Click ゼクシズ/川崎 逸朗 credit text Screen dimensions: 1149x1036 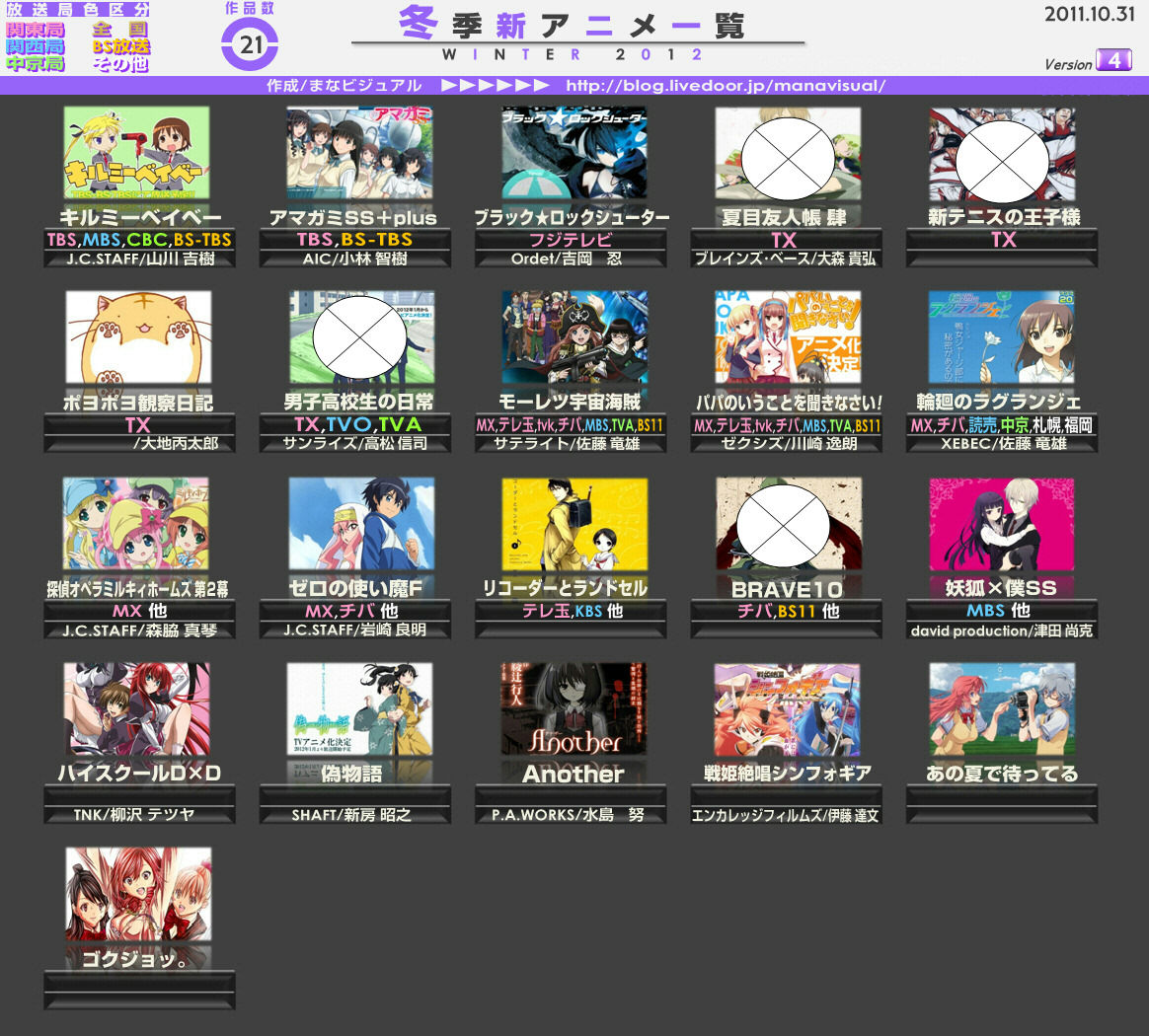click(x=790, y=443)
